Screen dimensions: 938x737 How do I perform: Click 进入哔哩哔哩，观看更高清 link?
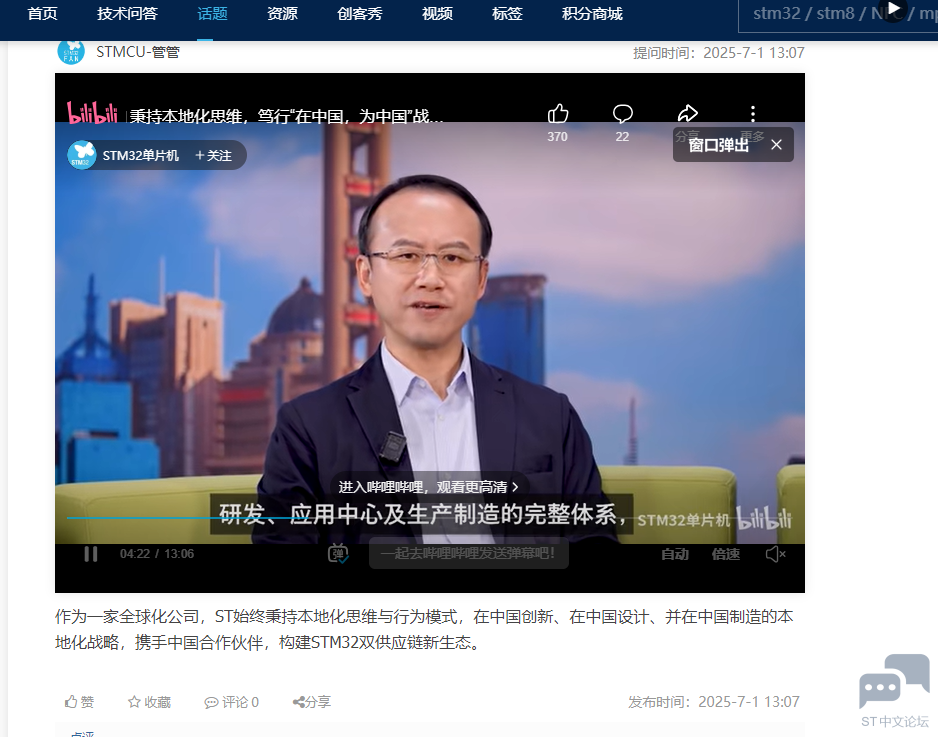pos(428,487)
